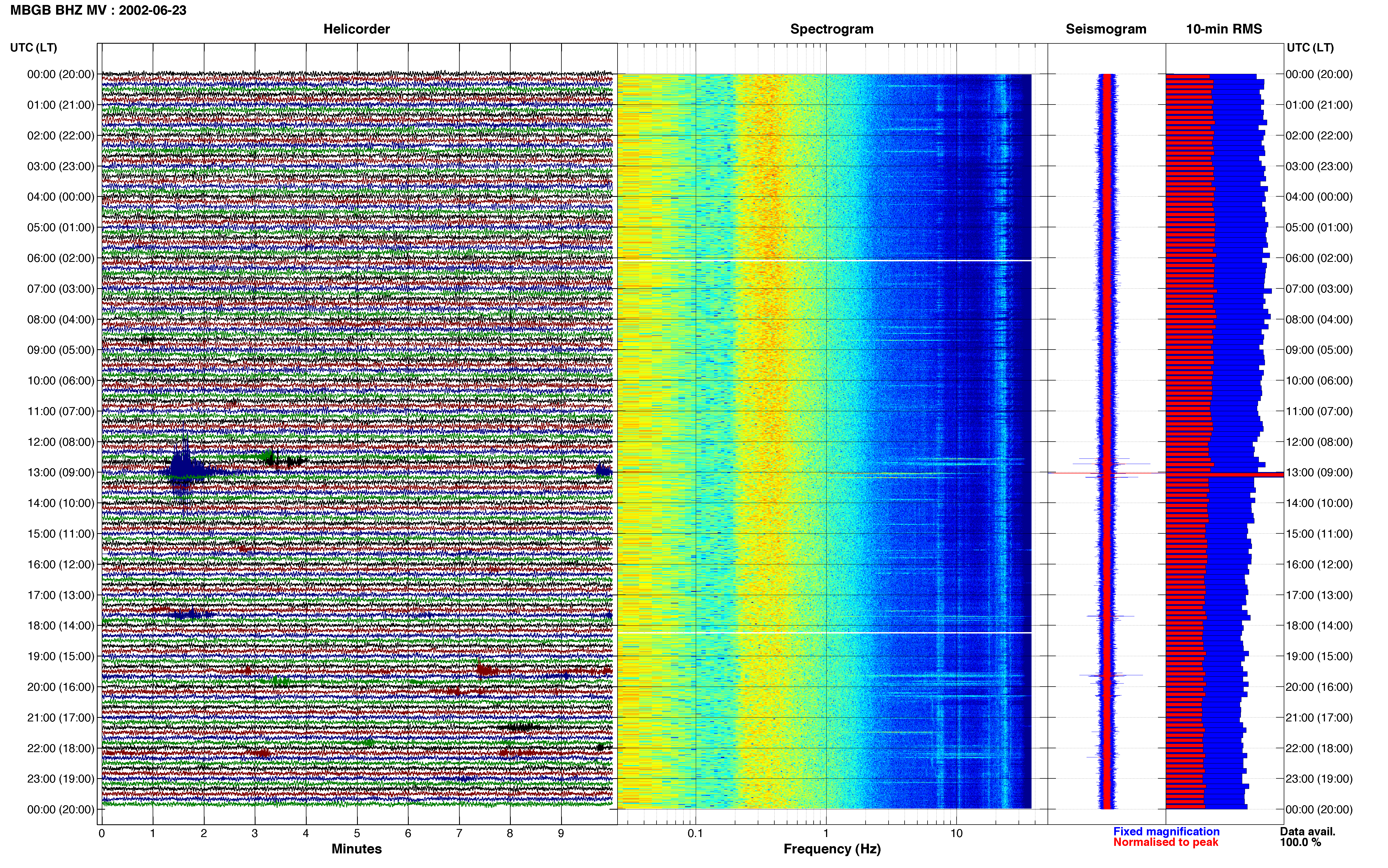Viewport: 1388px width, 868px height.
Task: Select the 'Spectrogram' panel heading
Action: tap(832, 29)
